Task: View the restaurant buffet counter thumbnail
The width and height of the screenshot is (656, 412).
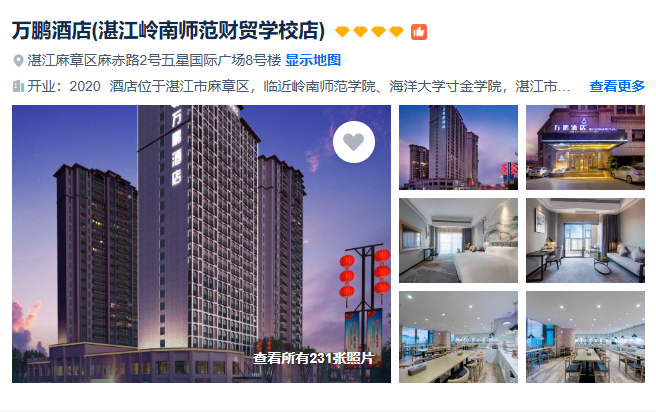Action: (459, 337)
